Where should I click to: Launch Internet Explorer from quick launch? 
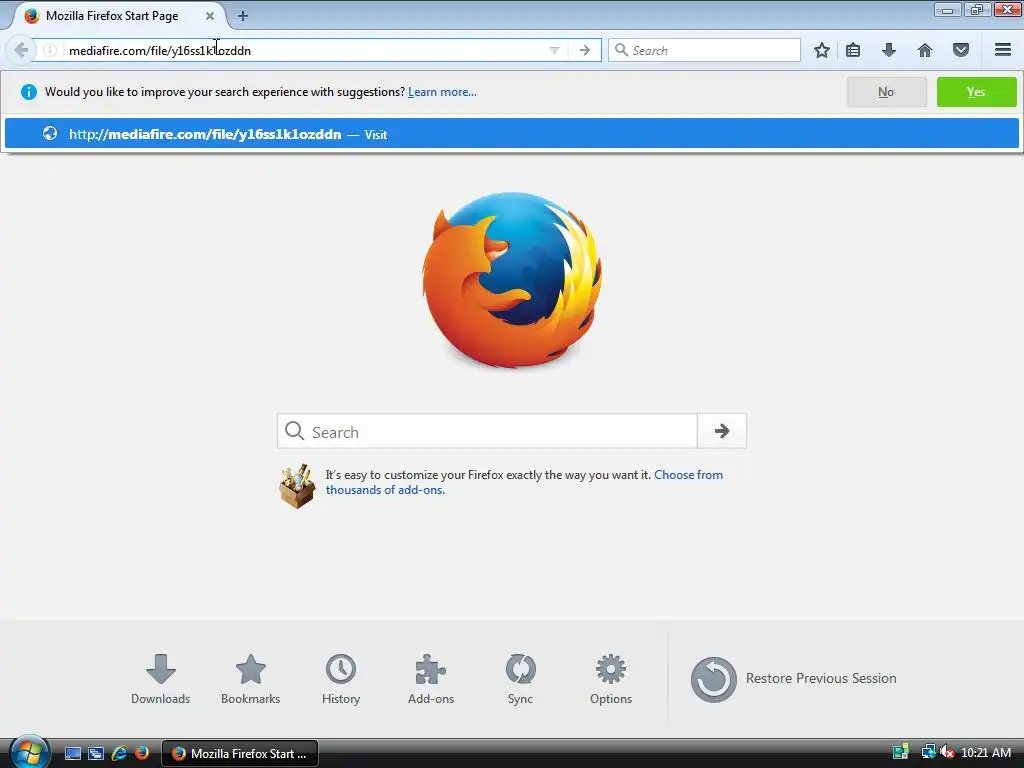click(x=119, y=754)
